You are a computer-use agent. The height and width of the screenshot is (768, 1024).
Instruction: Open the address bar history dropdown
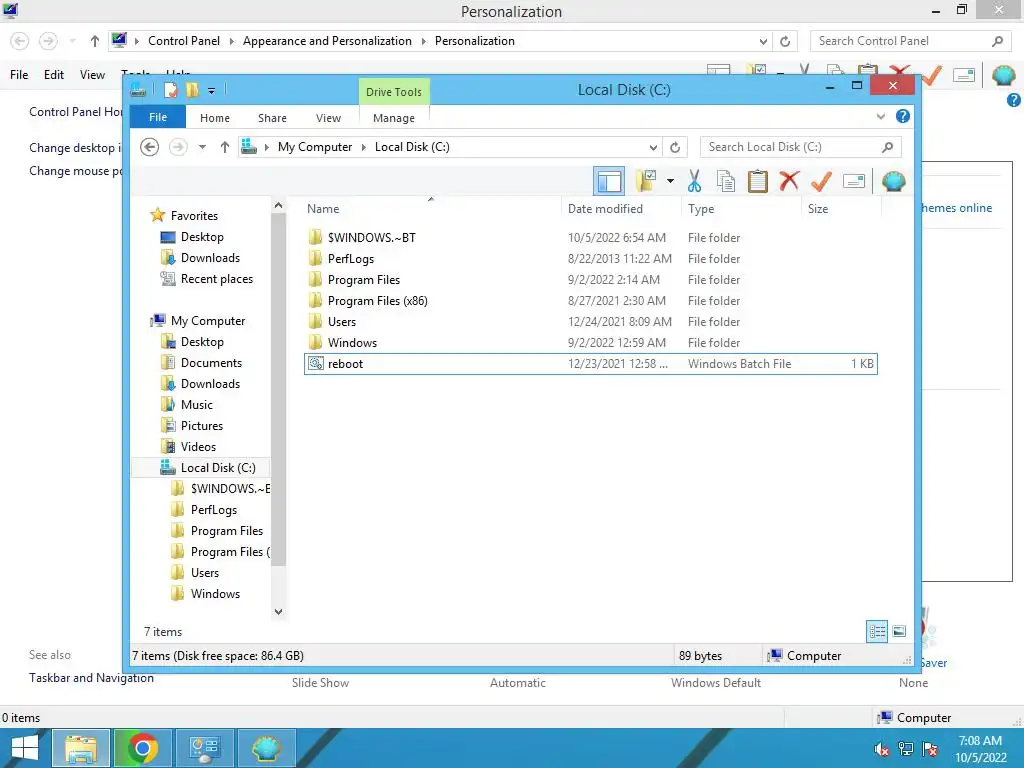click(x=653, y=147)
